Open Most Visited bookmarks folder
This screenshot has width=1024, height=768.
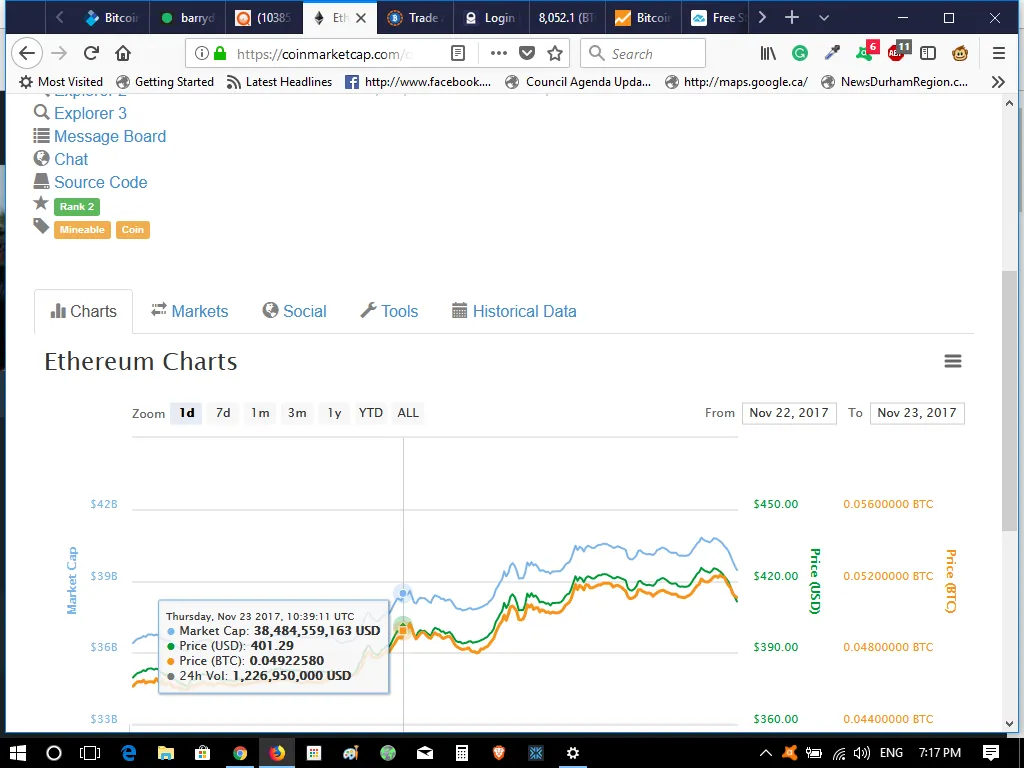pyautogui.click(x=61, y=82)
